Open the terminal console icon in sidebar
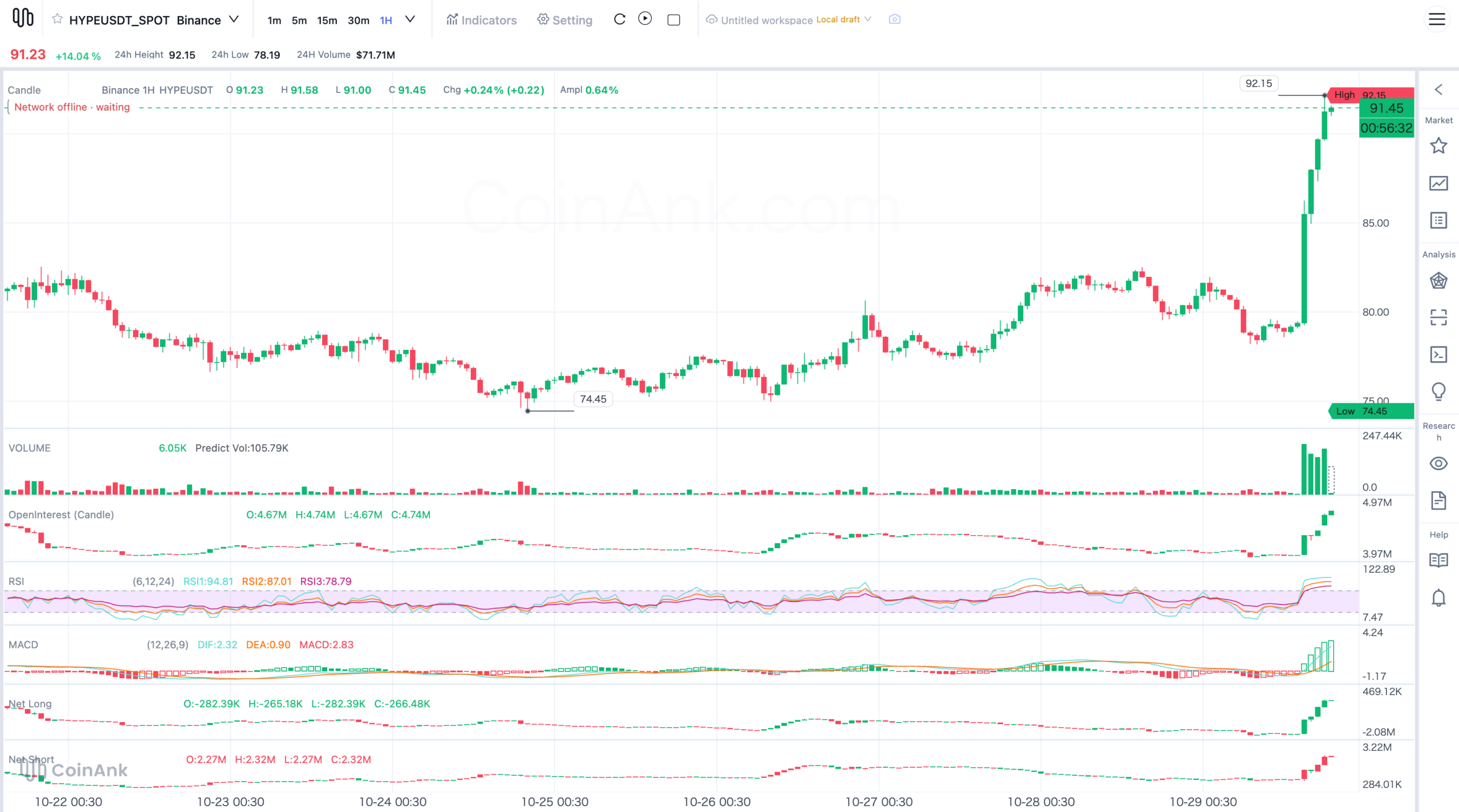The image size is (1459, 812). click(1438, 354)
